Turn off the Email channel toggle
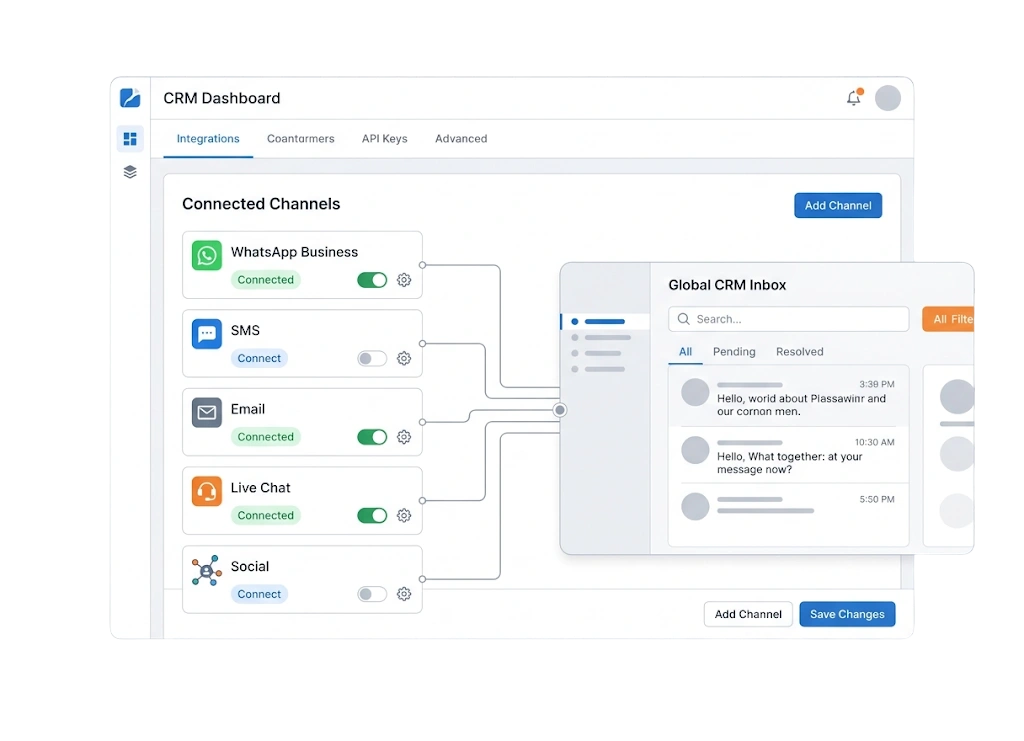The width and height of the screenshot is (1024, 741). pos(372,437)
